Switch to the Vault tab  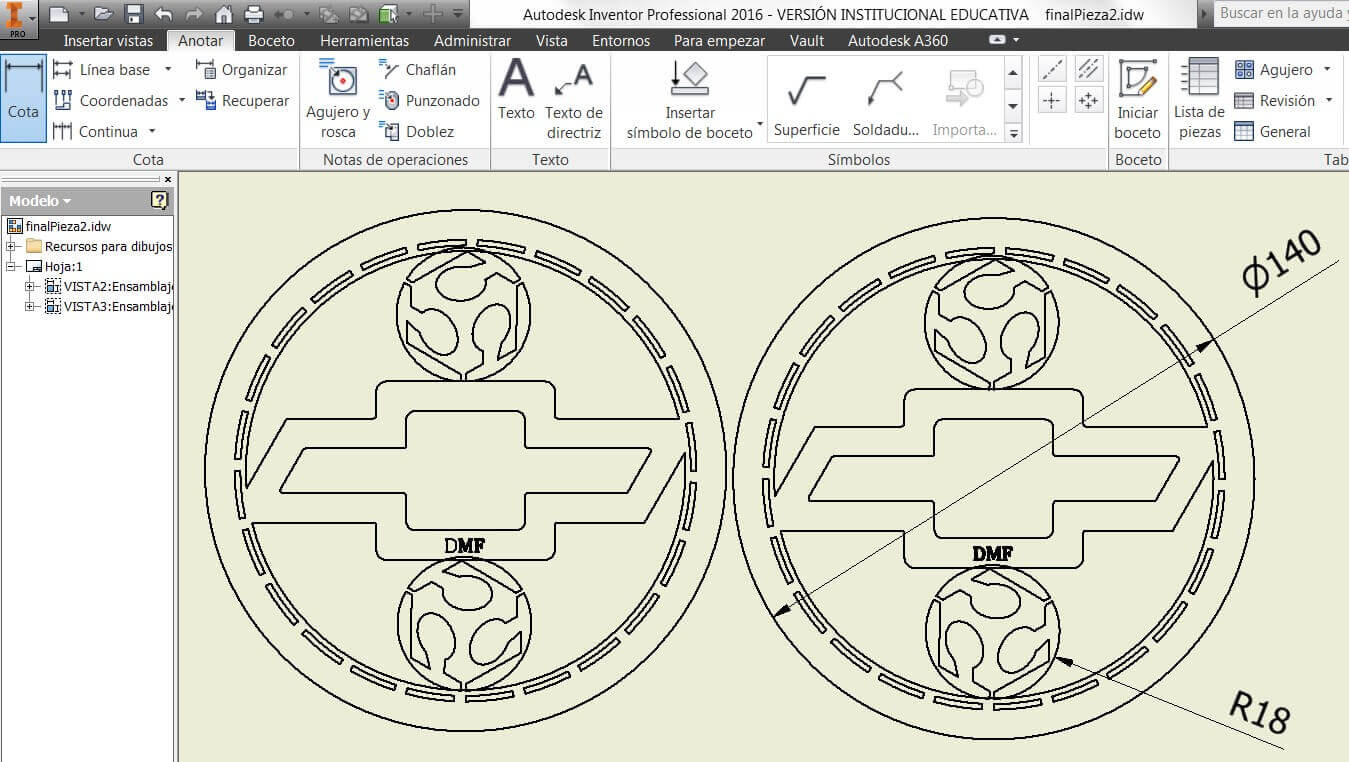click(807, 41)
